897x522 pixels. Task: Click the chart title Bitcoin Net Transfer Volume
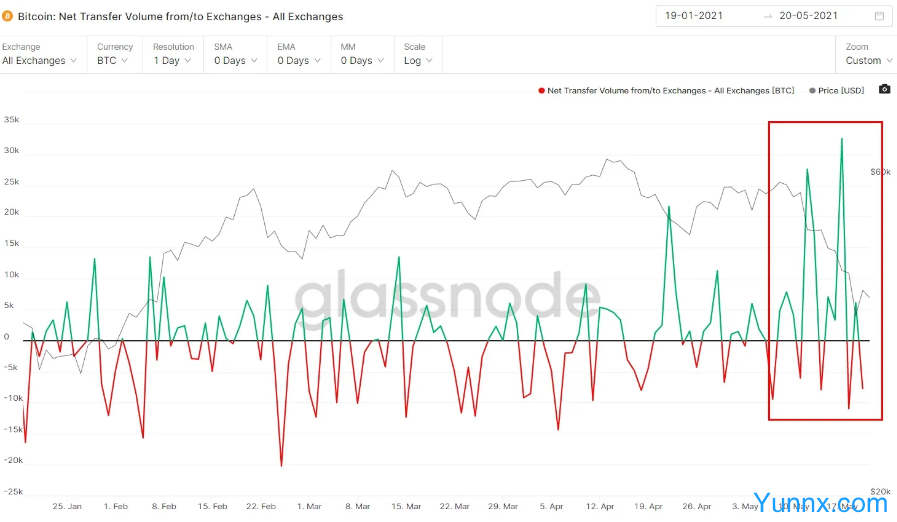(x=180, y=16)
